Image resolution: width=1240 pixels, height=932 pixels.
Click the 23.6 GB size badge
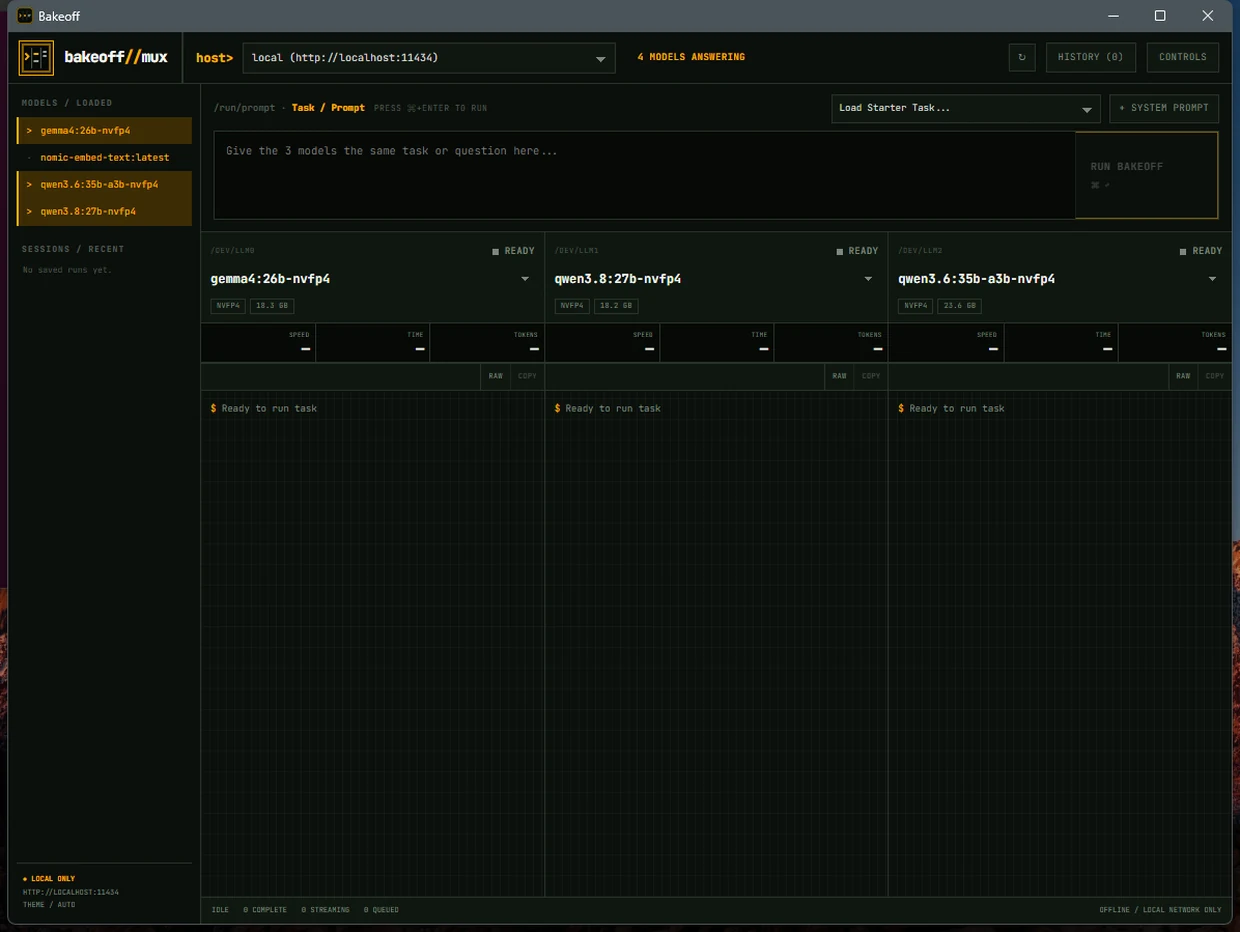[961, 306]
